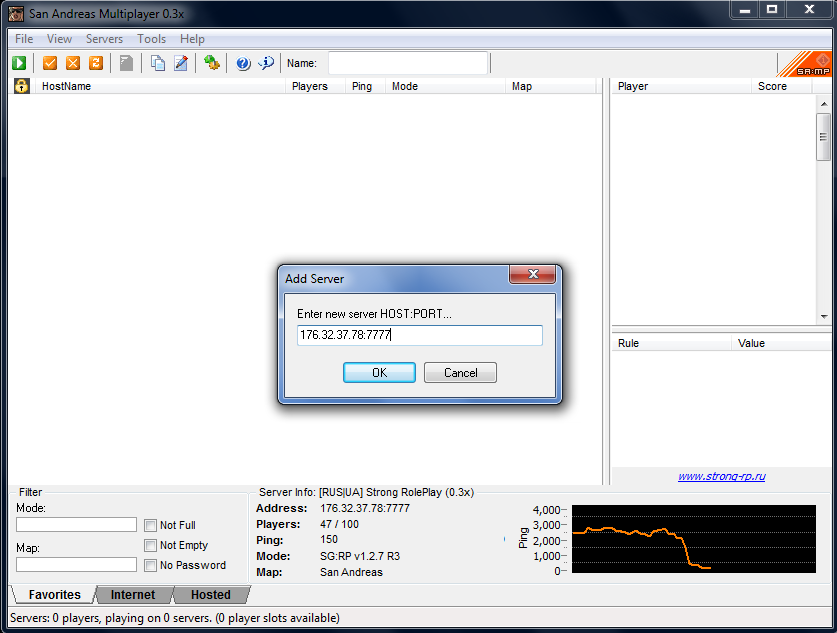Viewport: 837px width, 633px height.
Task: Click the status bar servers text
Action: point(175,618)
